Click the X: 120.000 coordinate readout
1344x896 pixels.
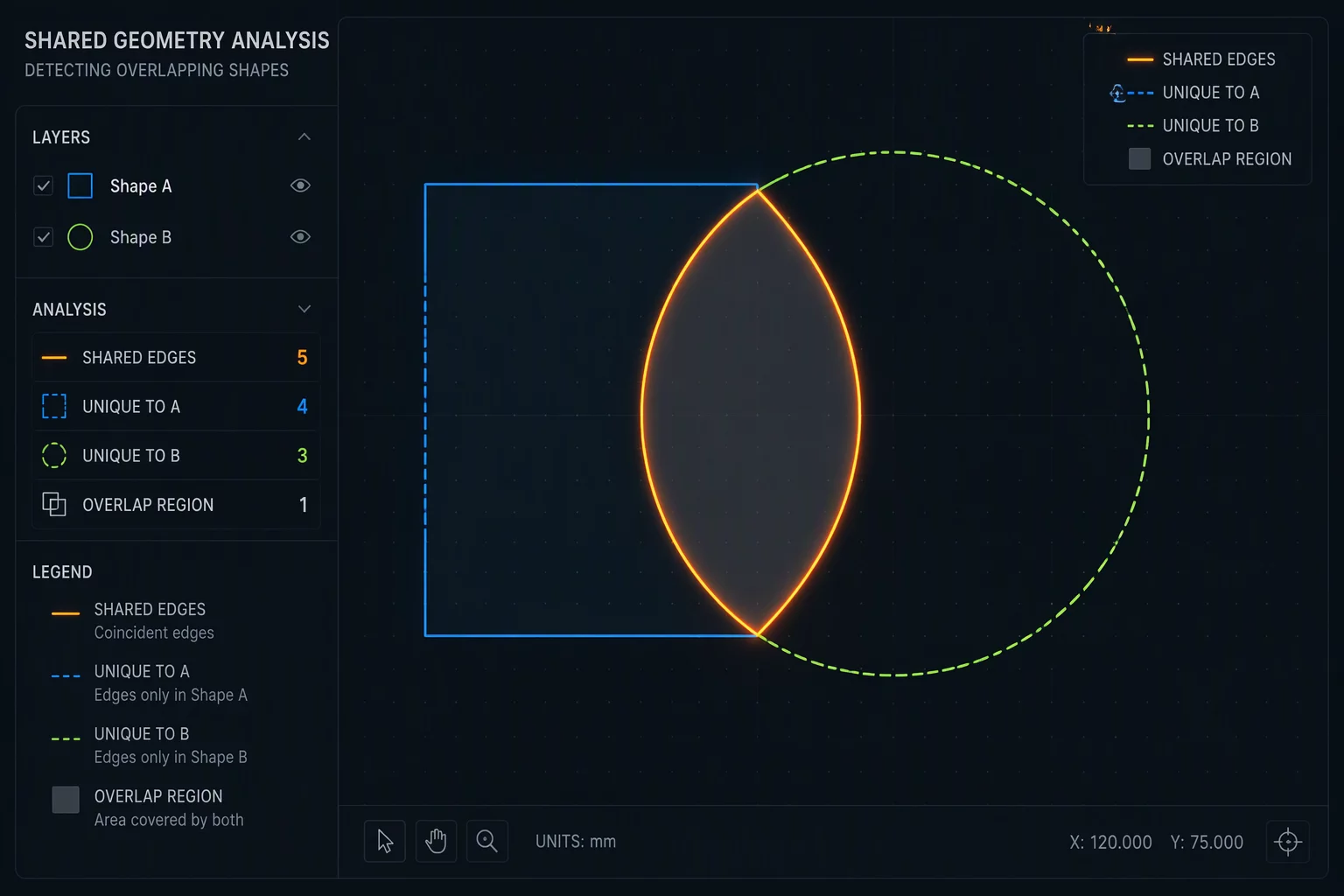(1110, 843)
